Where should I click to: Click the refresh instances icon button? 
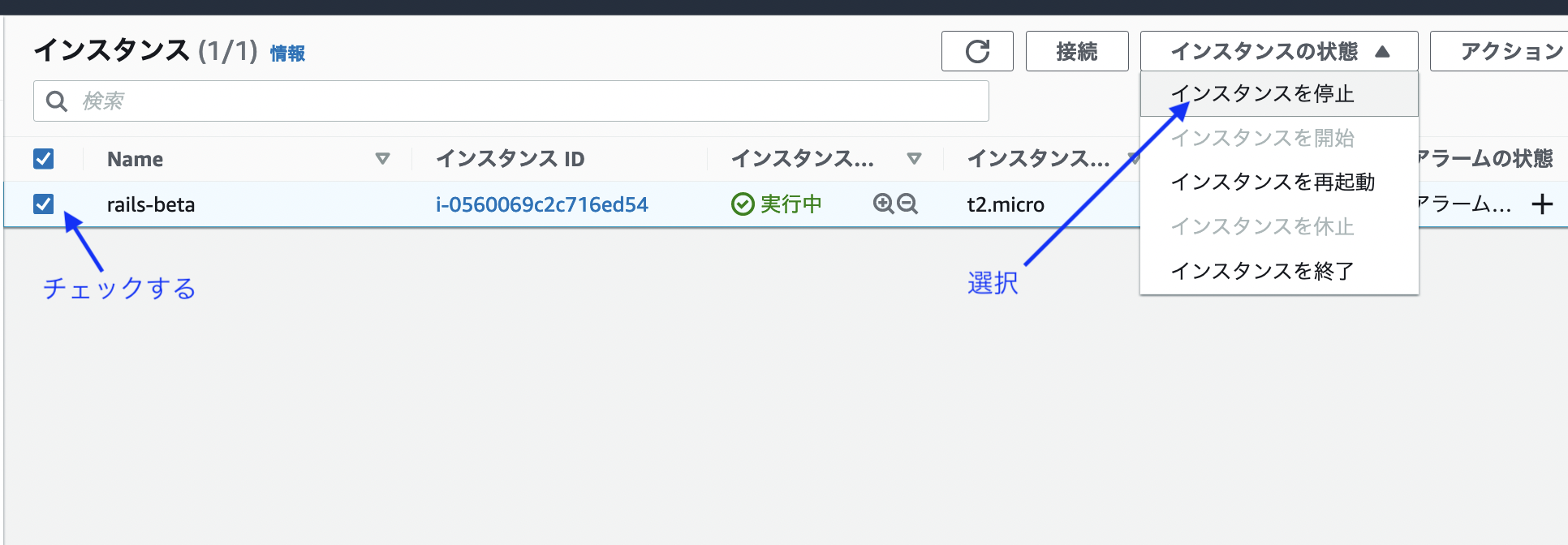click(x=977, y=52)
